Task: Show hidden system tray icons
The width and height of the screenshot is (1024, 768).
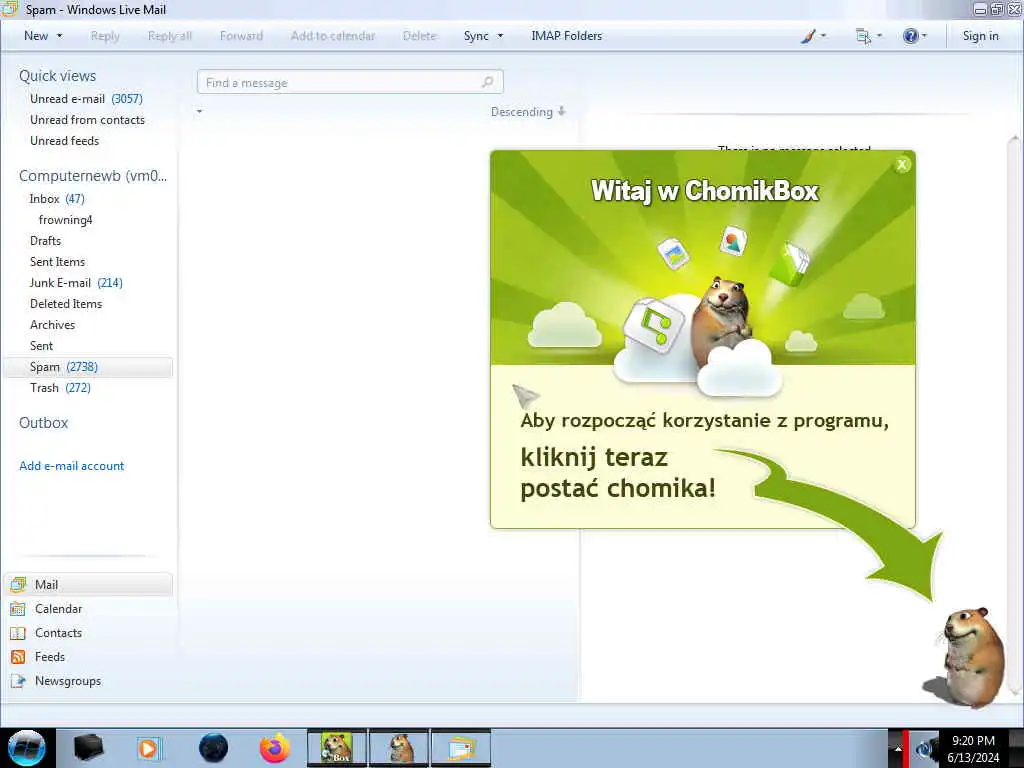Action: [897, 749]
